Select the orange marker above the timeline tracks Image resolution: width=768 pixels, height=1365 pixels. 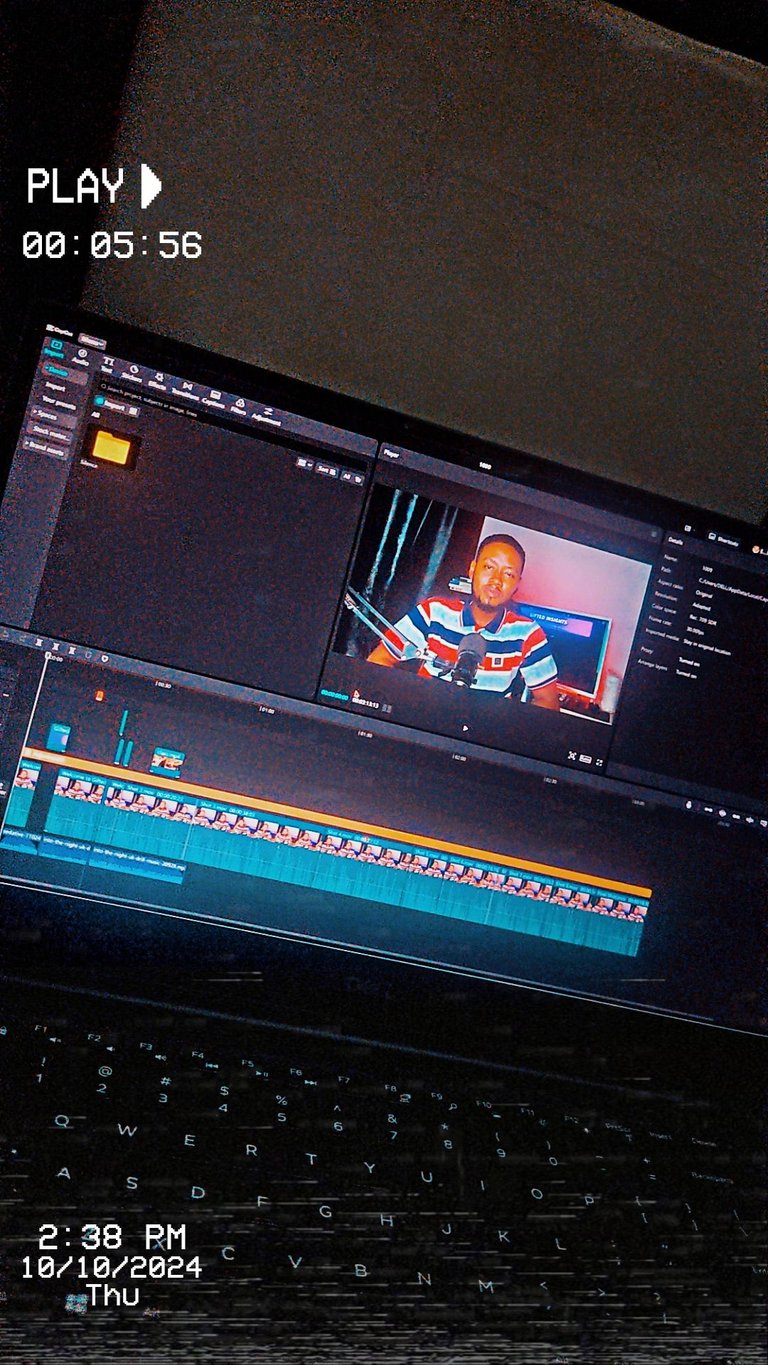pos(99,695)
